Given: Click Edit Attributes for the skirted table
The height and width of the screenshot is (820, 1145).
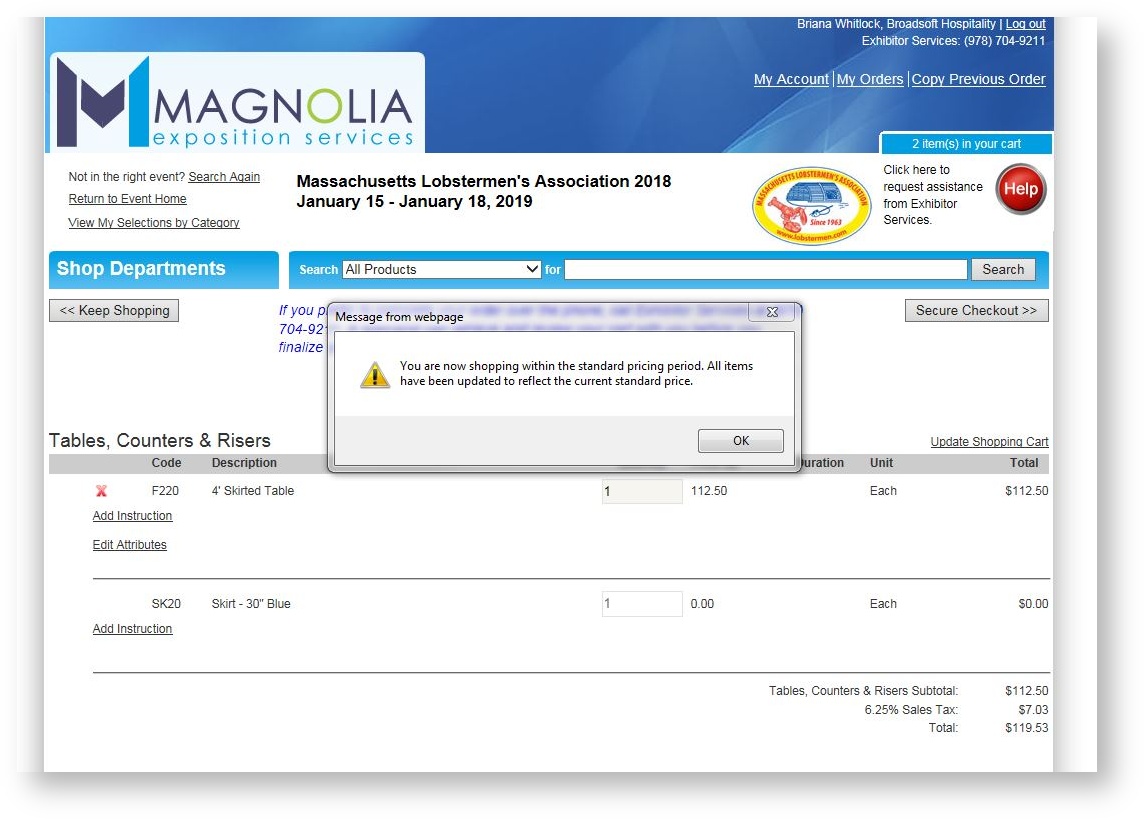Looking at the screenshot, I should pos(130,545).
